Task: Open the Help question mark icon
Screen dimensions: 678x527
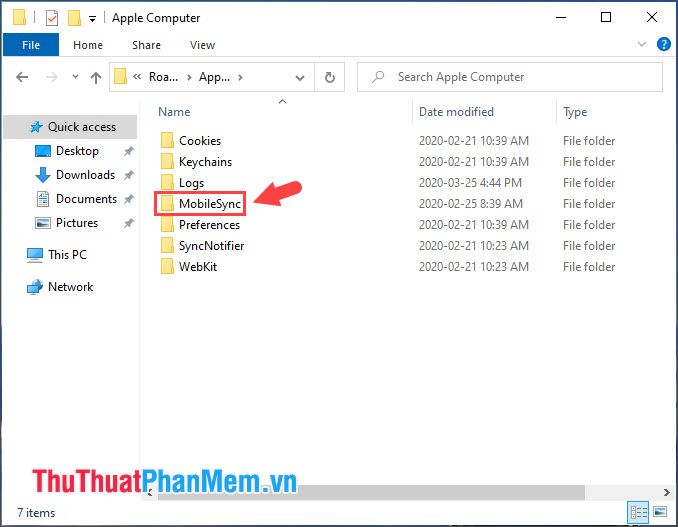Action: coord(663,44)
